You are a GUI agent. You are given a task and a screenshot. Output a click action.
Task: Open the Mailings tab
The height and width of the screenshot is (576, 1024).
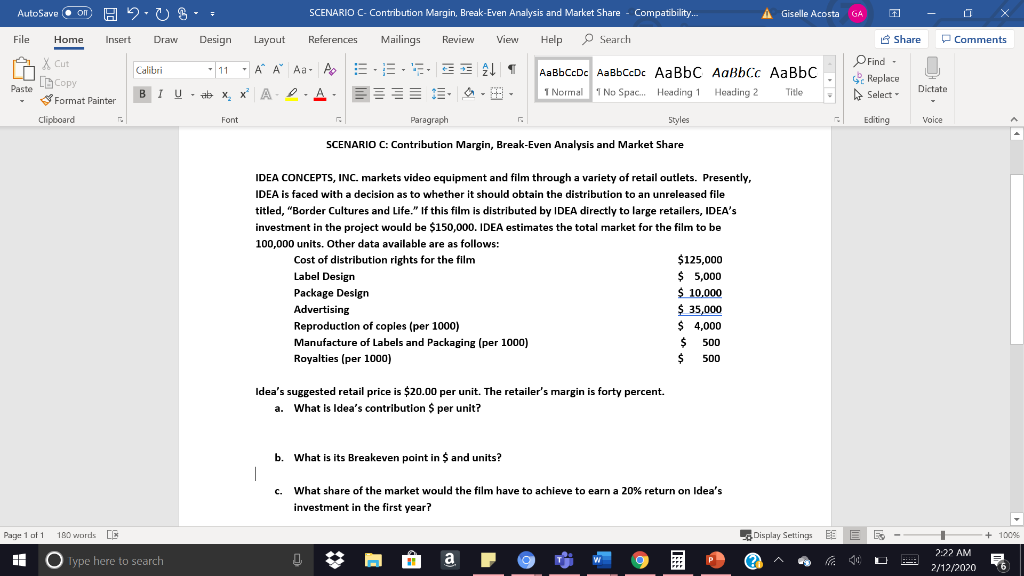399,40
